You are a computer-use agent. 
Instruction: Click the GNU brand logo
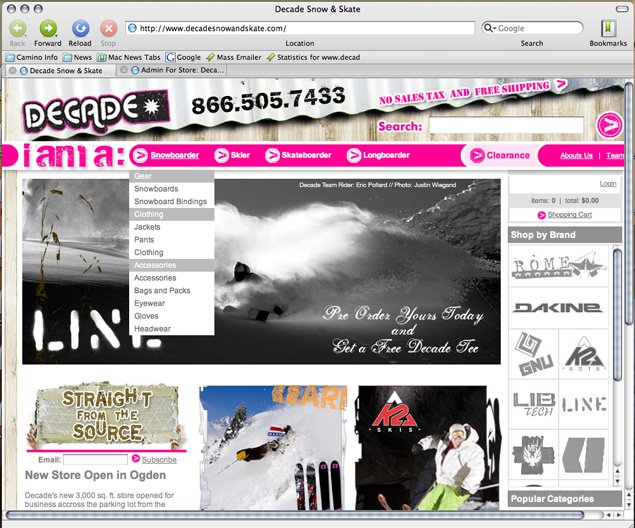pyautogui.click(x=534, y=354)
